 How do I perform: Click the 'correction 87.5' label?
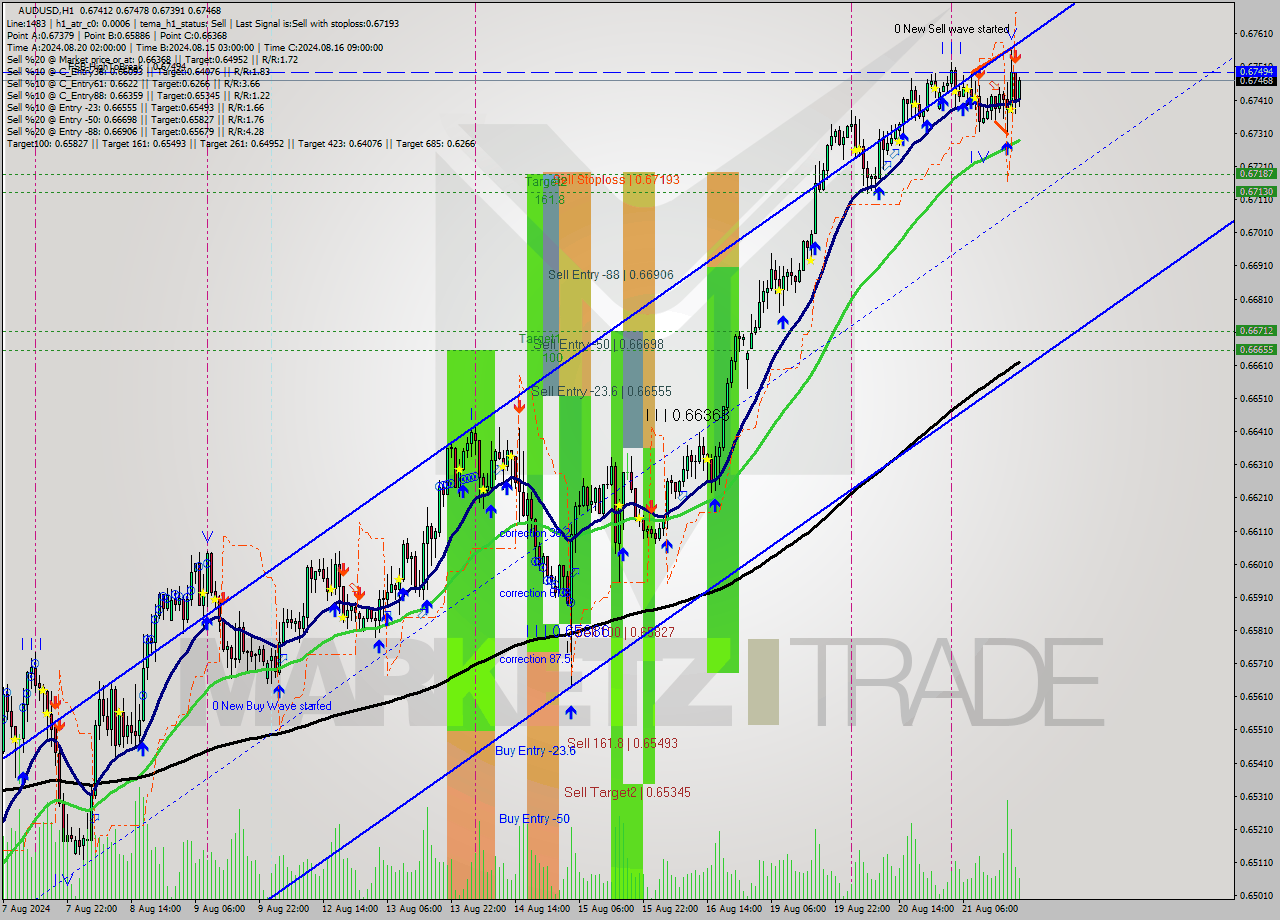click(535, 659)
